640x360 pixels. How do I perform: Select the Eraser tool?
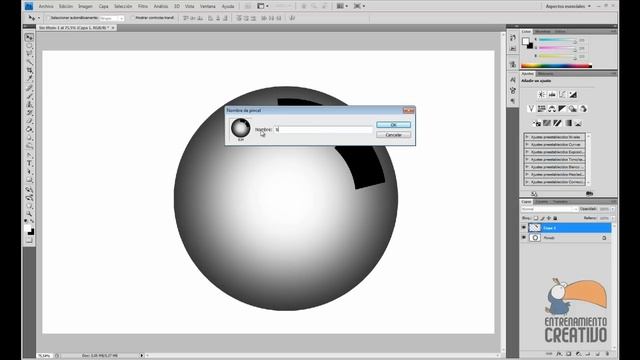tap(29, 121)
